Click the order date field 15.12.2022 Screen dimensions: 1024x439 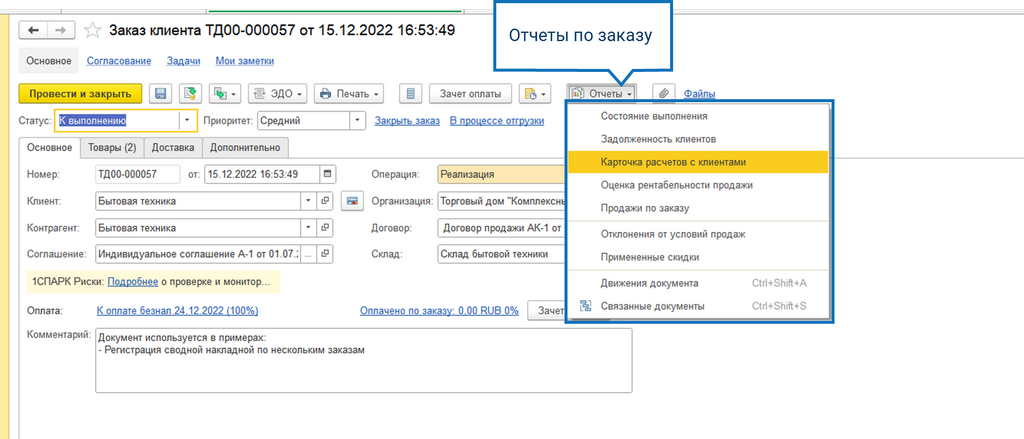(262, 174)
